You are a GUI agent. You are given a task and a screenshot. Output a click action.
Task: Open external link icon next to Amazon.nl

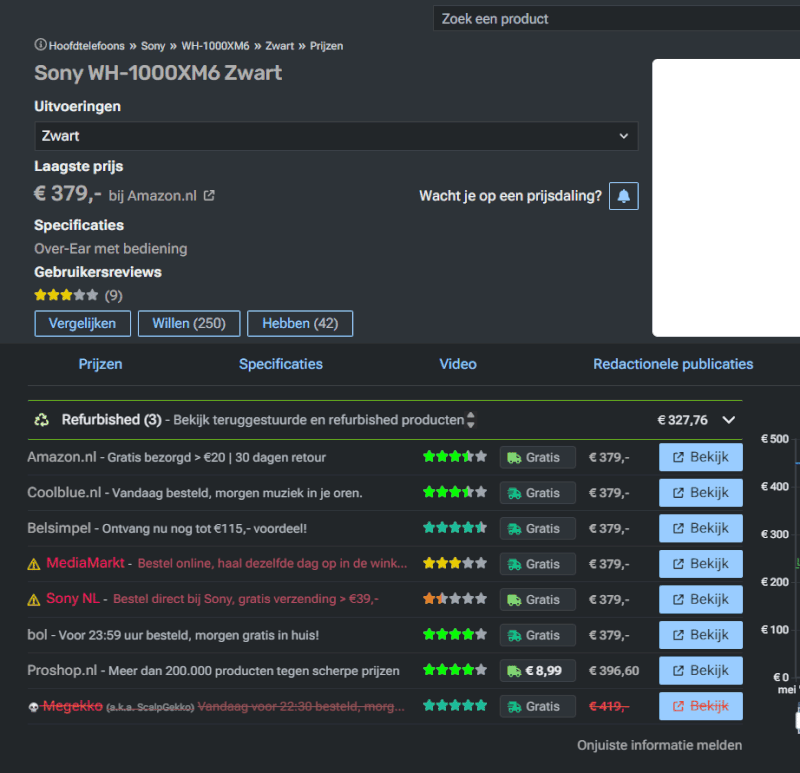pos(209,195)
